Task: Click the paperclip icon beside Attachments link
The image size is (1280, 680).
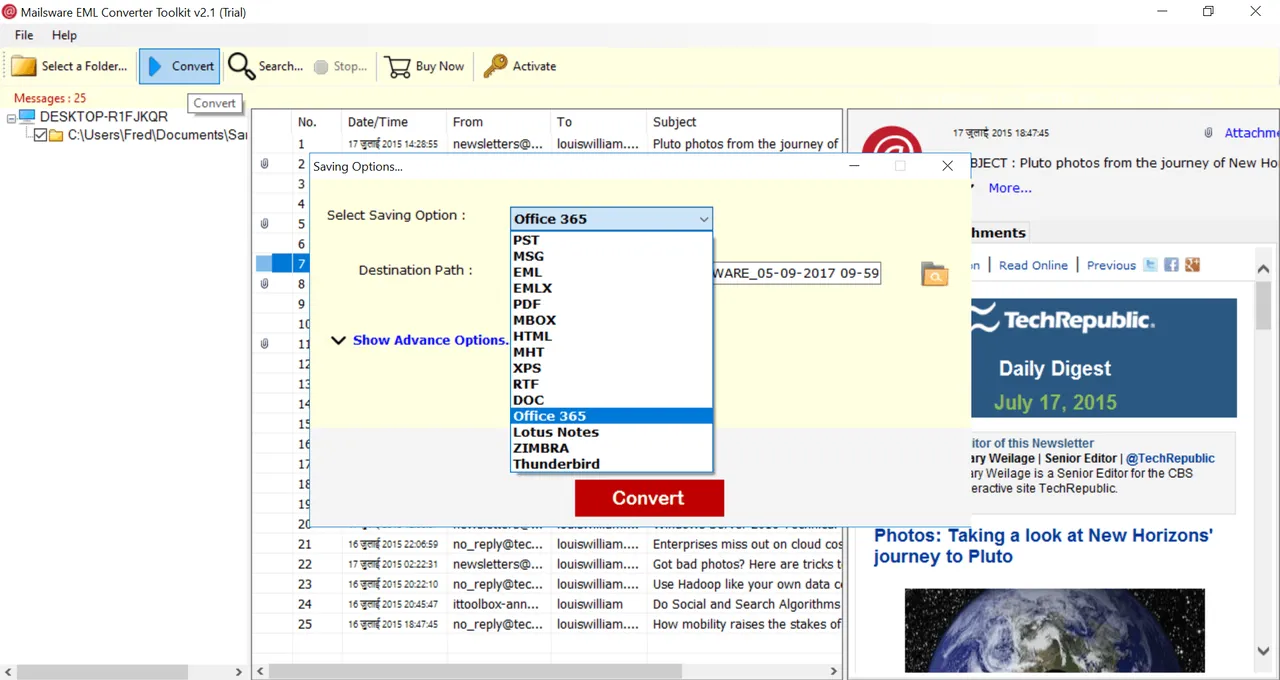Action: click(1208, 133)
